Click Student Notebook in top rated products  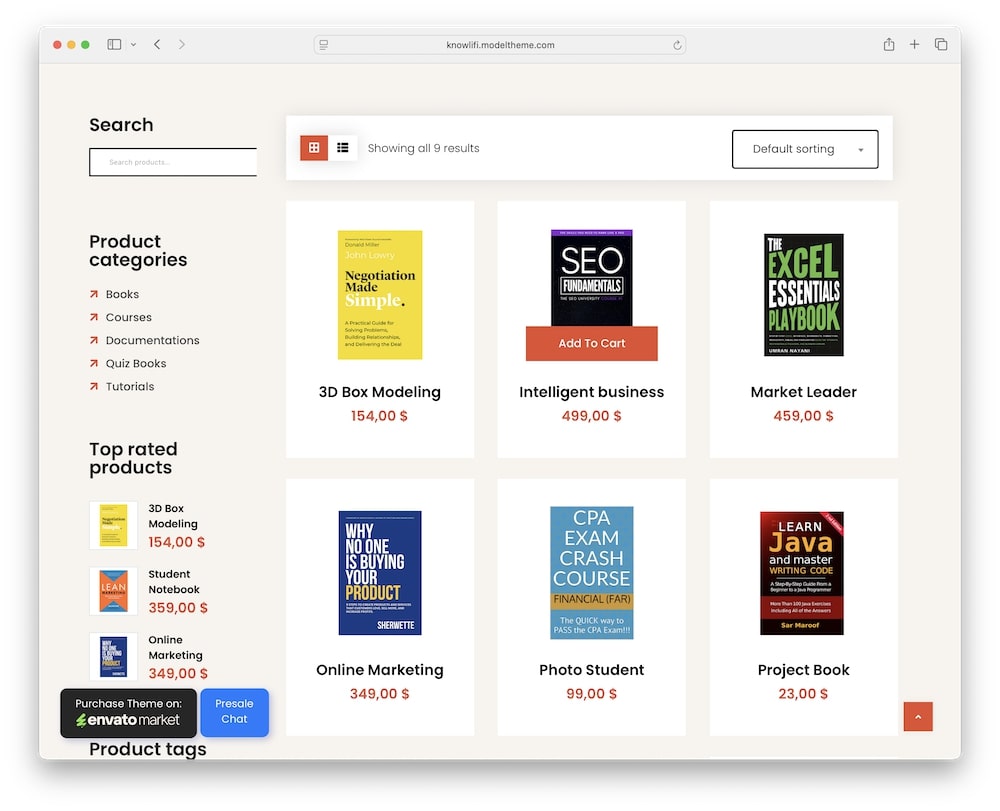[173, 581]
